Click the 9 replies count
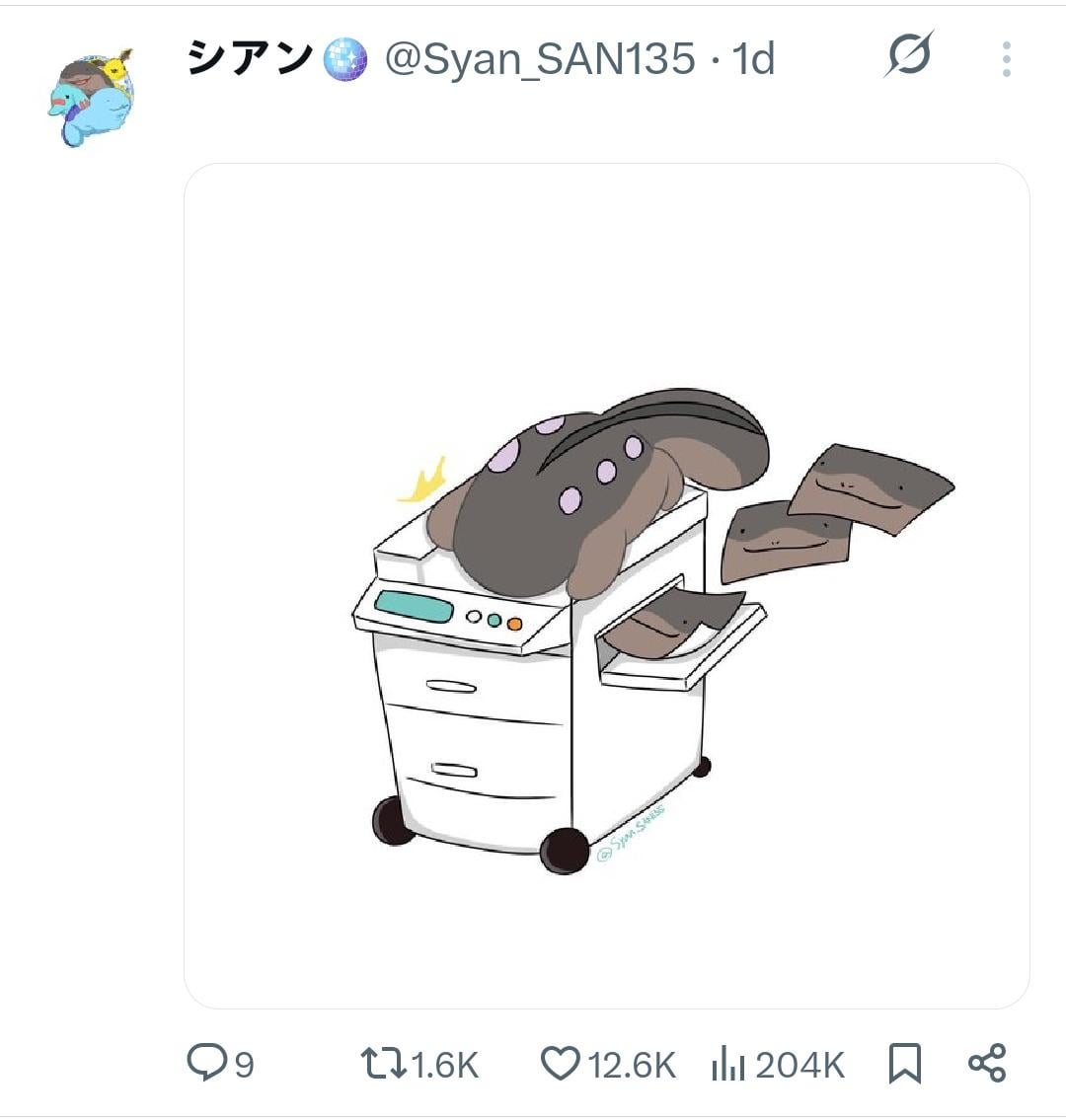Screen dimensions: 1066x1120 [x=245, y=1065]
